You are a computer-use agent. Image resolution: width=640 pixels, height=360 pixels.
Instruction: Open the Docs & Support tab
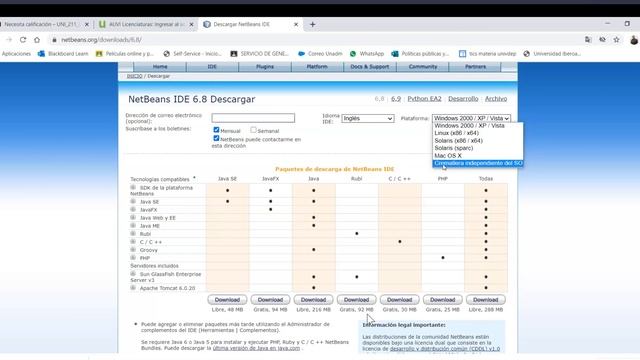370,67
